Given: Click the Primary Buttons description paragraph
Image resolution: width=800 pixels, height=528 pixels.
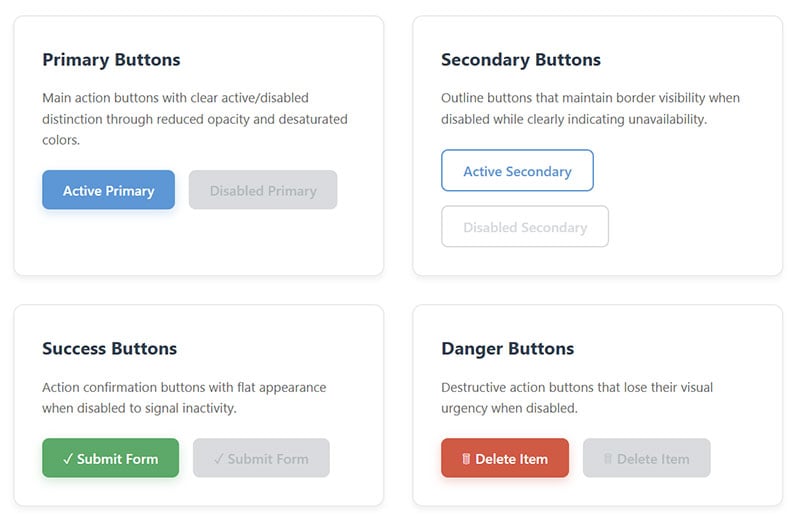Looking at the screenshot, I should (195, 119).
